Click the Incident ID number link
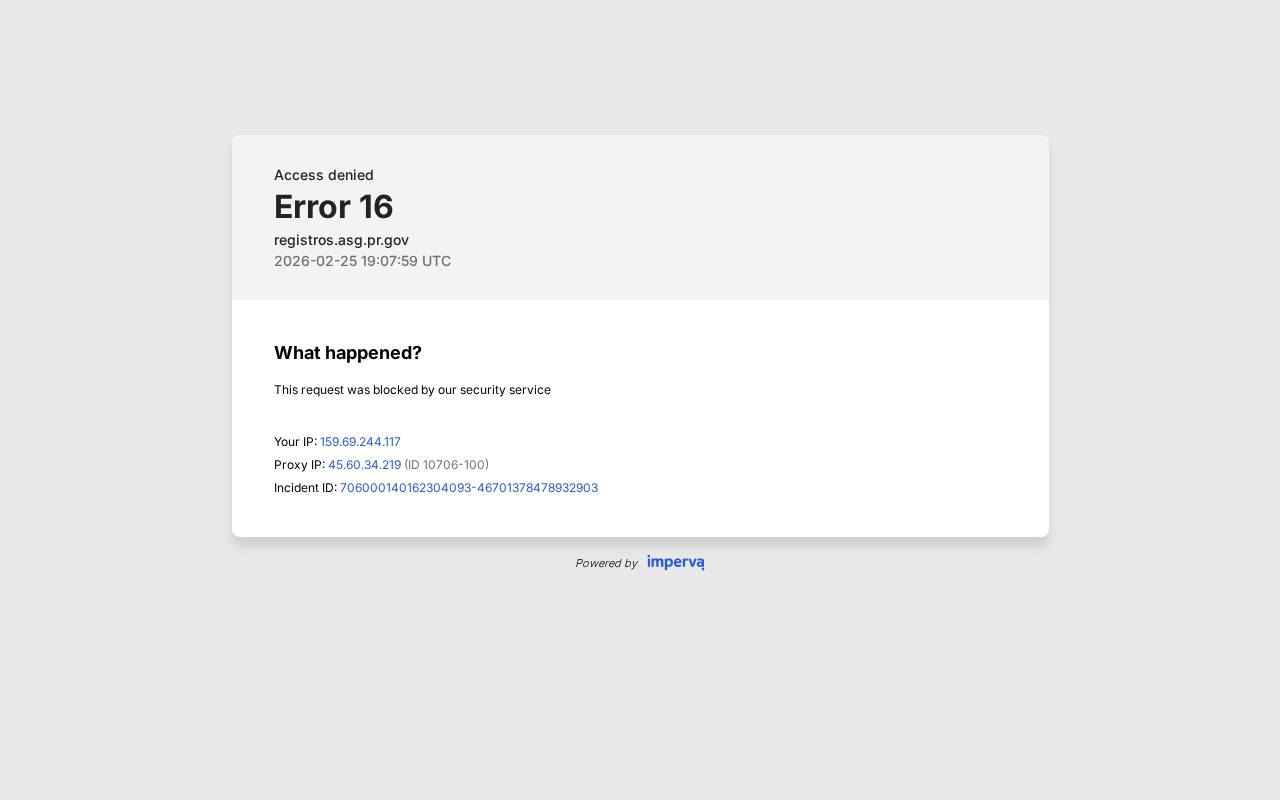Viewport: 1280px width, 800px height. 468,488
